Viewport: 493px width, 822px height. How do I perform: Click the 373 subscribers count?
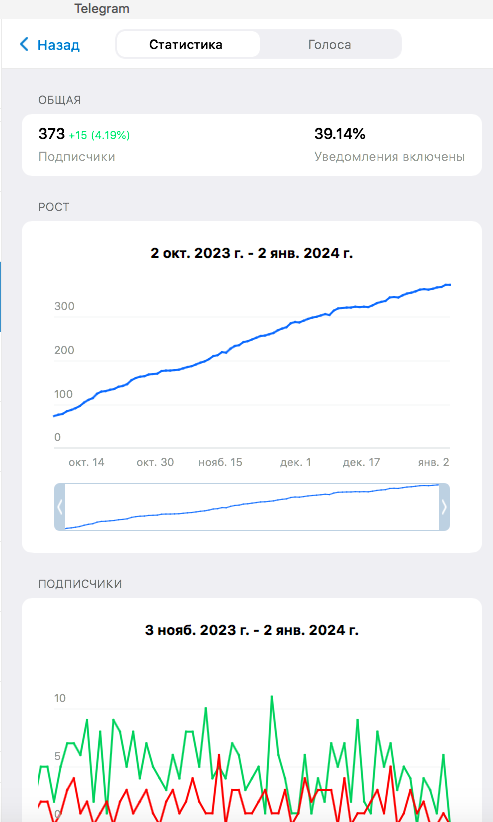coord(51,134)
